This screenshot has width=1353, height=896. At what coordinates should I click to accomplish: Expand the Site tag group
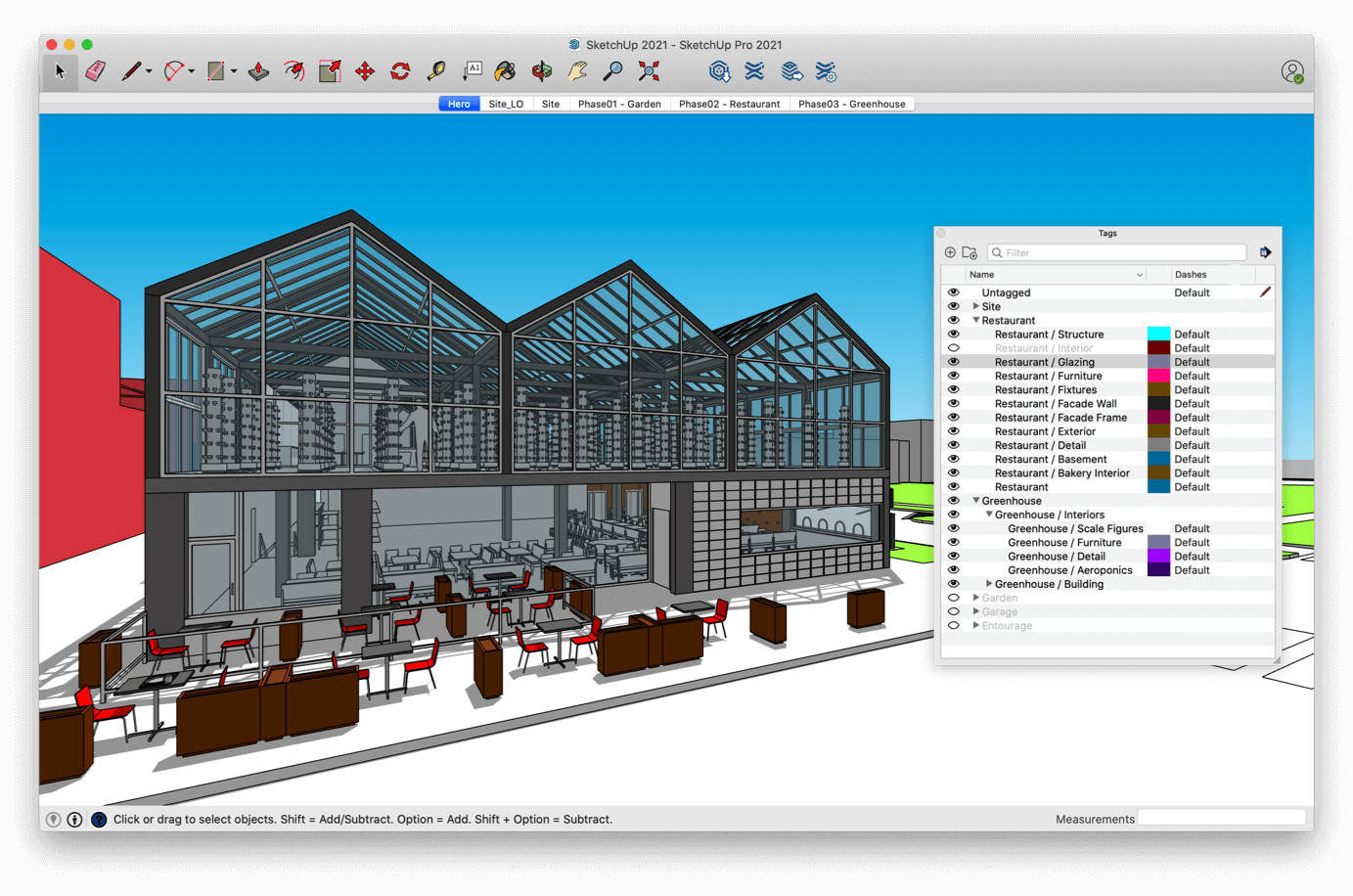click(975, 305)
